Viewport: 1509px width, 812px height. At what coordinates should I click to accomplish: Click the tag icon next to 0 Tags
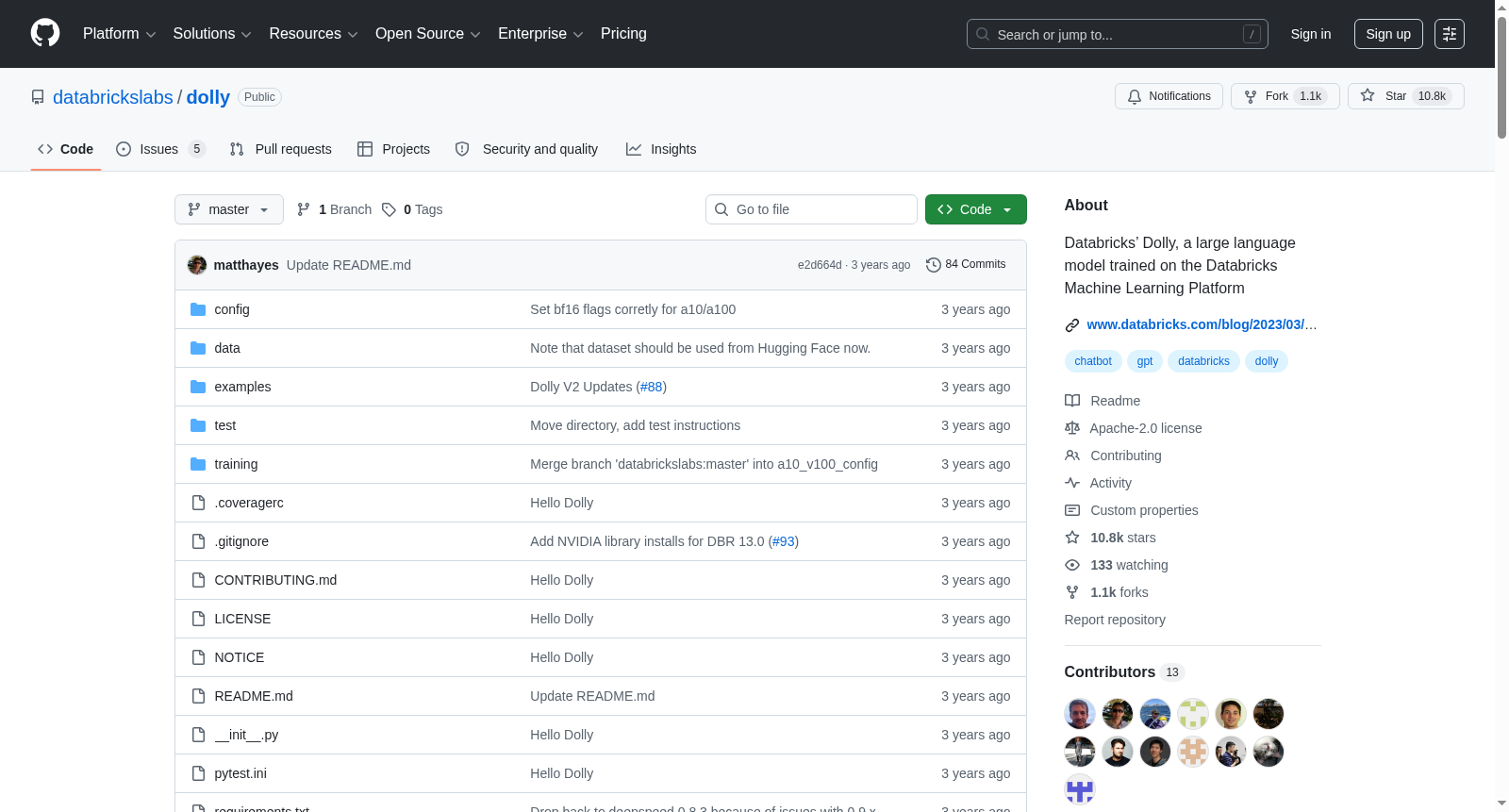tap(389, 209)
